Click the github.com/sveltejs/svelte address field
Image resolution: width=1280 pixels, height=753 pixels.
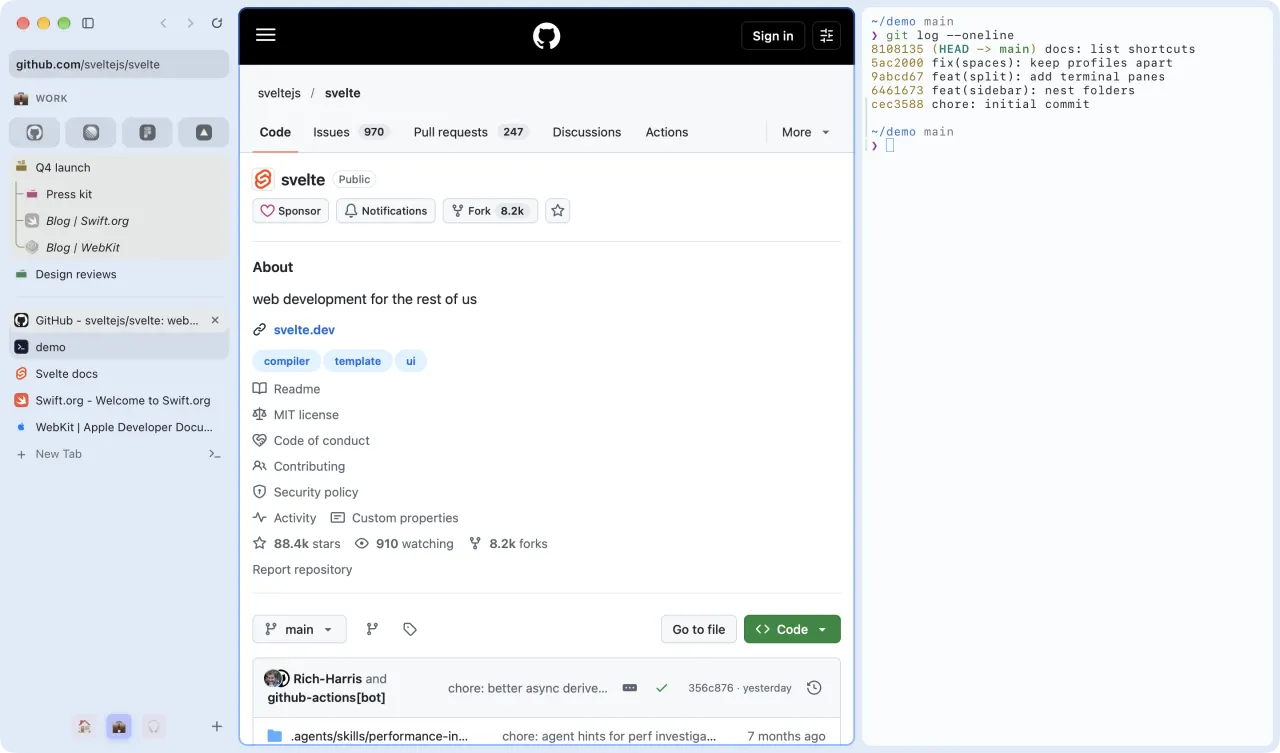(119, 64)
